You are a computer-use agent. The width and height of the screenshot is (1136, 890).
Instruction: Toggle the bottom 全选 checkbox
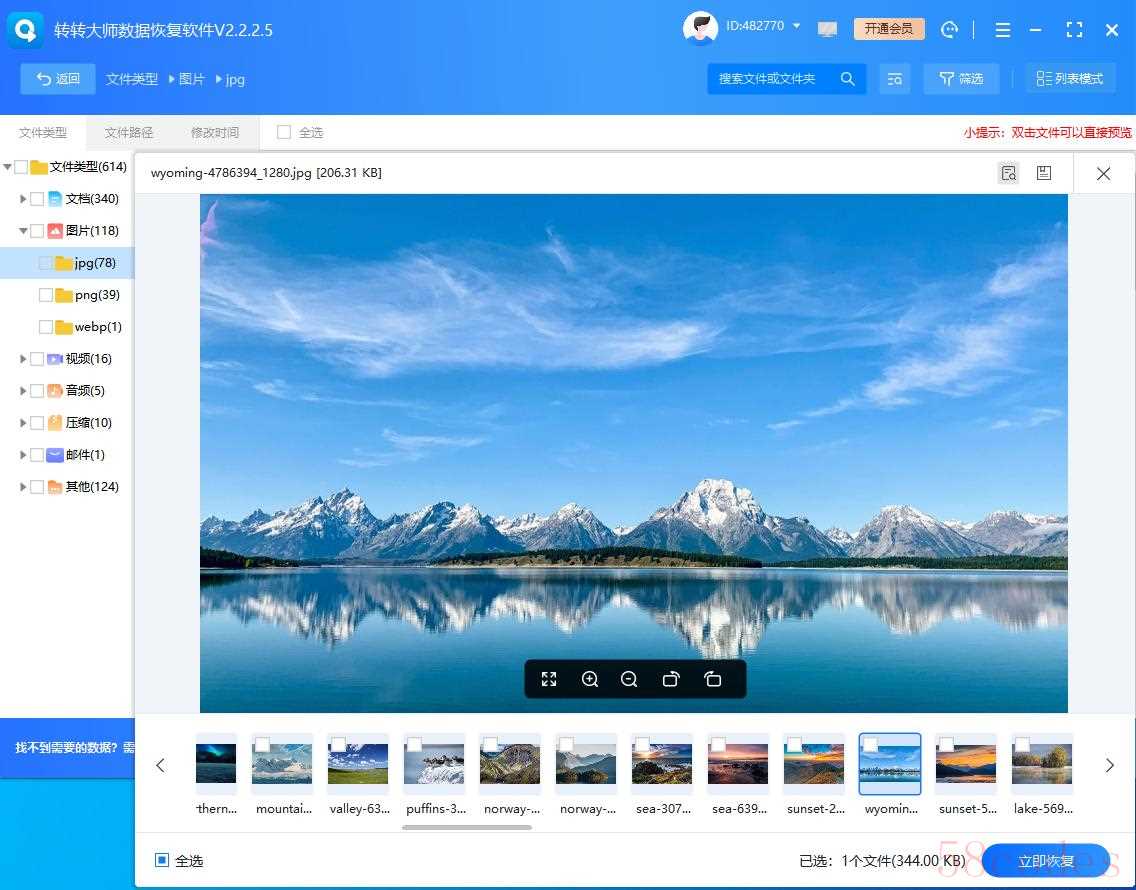click(162, 860)
